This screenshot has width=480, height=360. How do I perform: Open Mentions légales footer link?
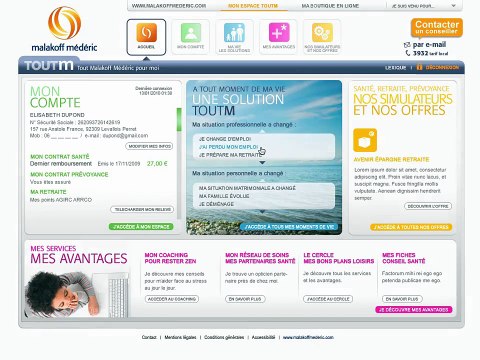click(180, 337)
